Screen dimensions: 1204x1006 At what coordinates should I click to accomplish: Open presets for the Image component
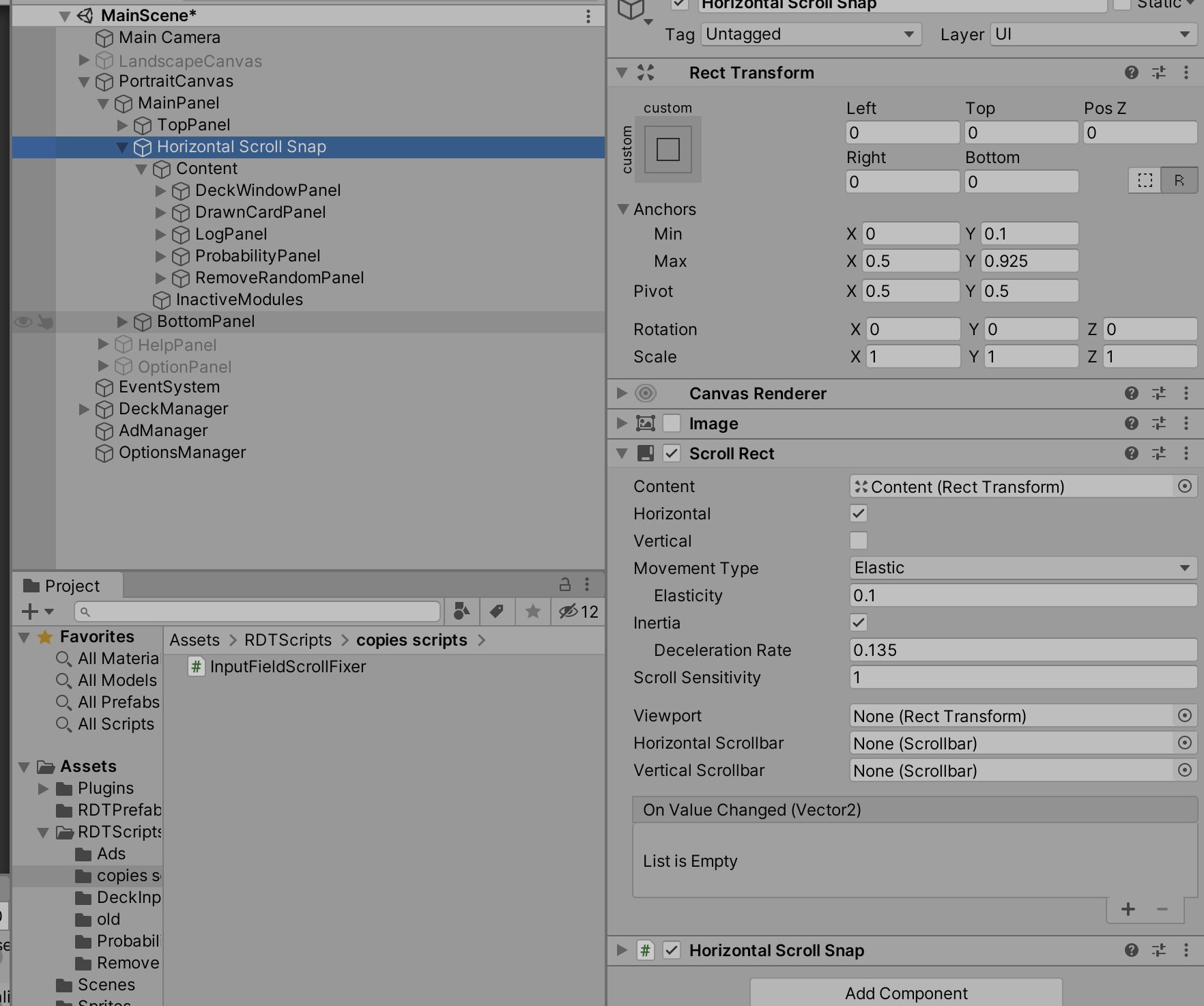(x=1159, y=423)
